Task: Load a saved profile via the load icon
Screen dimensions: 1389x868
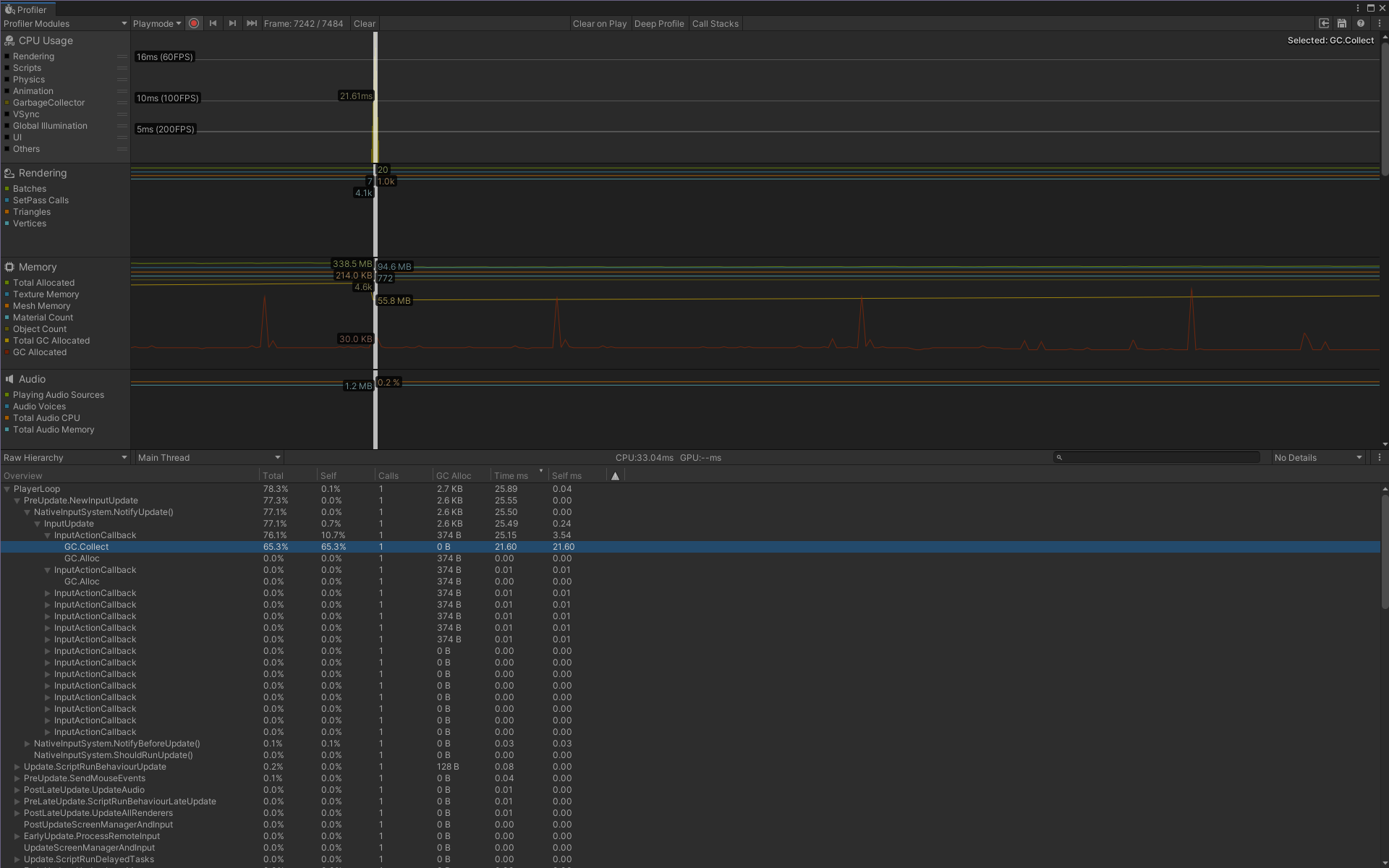Action: coord(1324,23)
